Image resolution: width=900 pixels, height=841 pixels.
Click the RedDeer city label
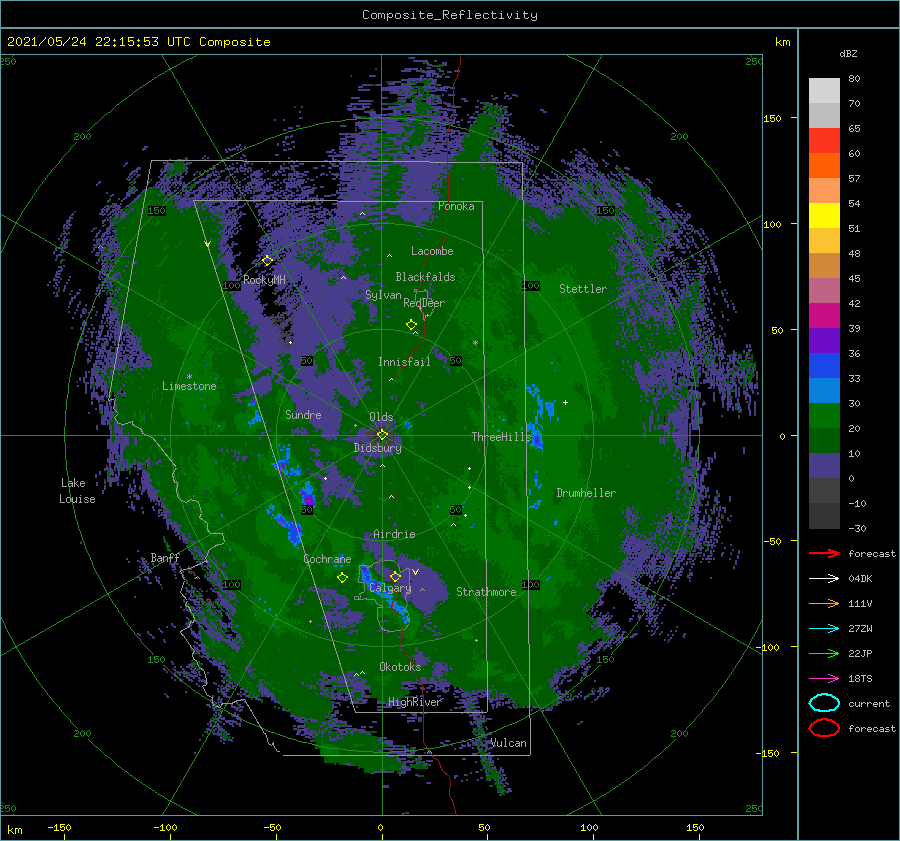(424, 303)
